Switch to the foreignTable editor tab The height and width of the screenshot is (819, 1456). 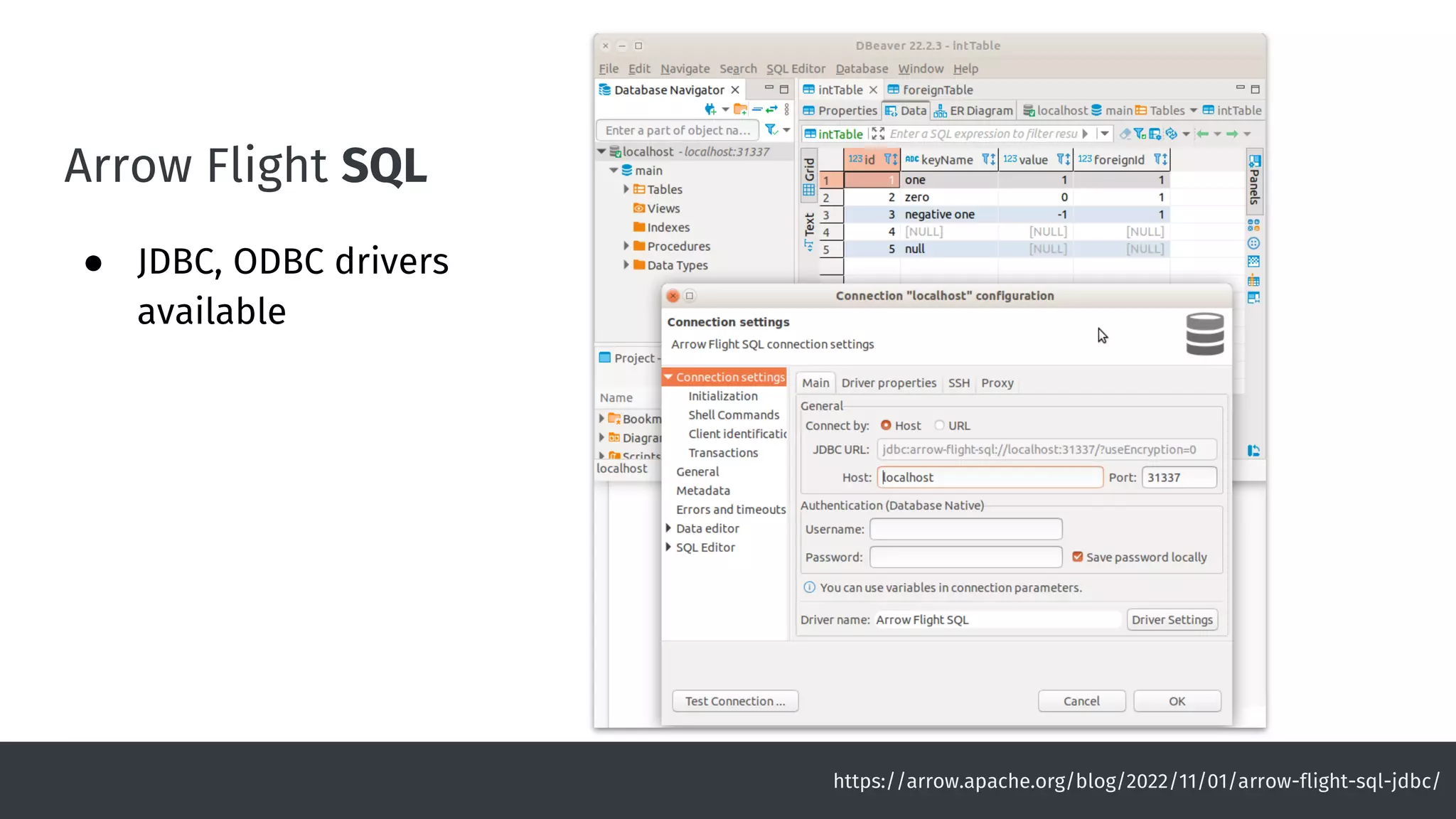pos(930,90)
